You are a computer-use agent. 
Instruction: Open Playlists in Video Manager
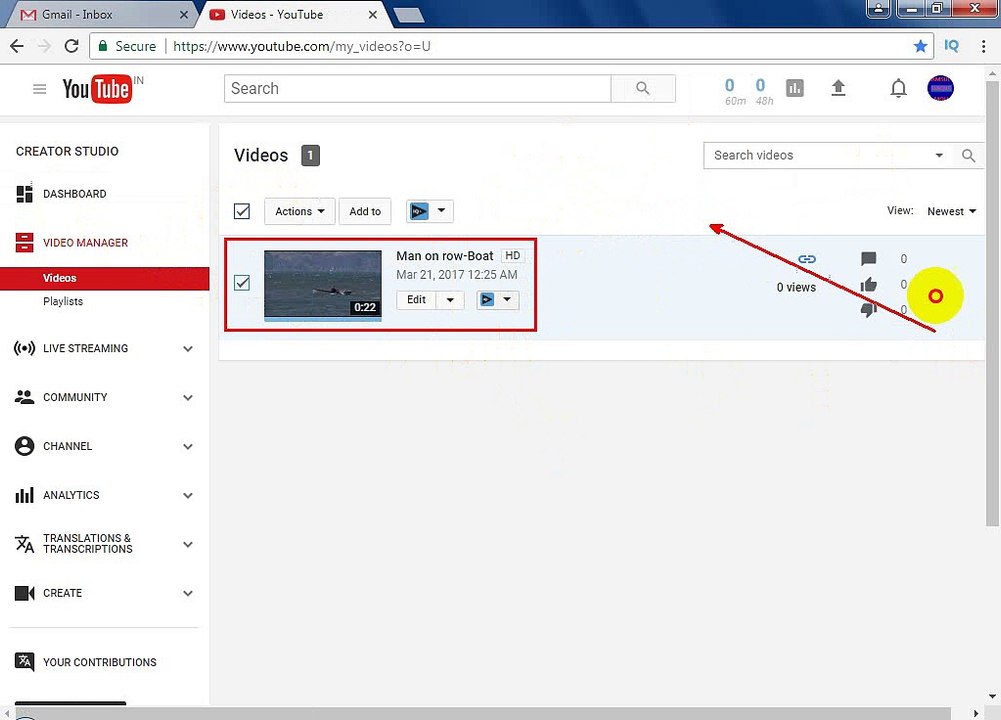(x=63, y=301)
